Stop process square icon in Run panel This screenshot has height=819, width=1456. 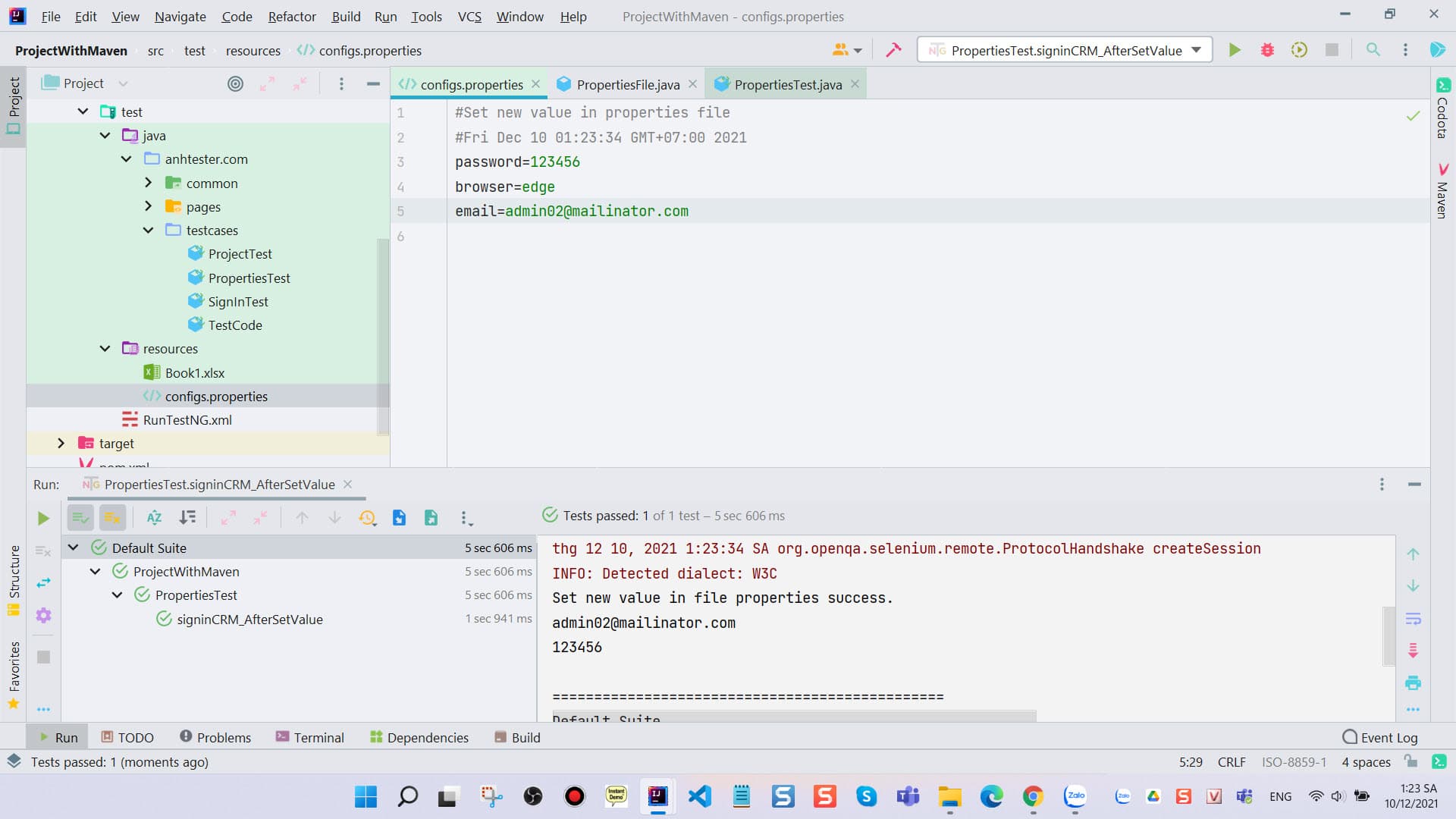pos(43,657)
